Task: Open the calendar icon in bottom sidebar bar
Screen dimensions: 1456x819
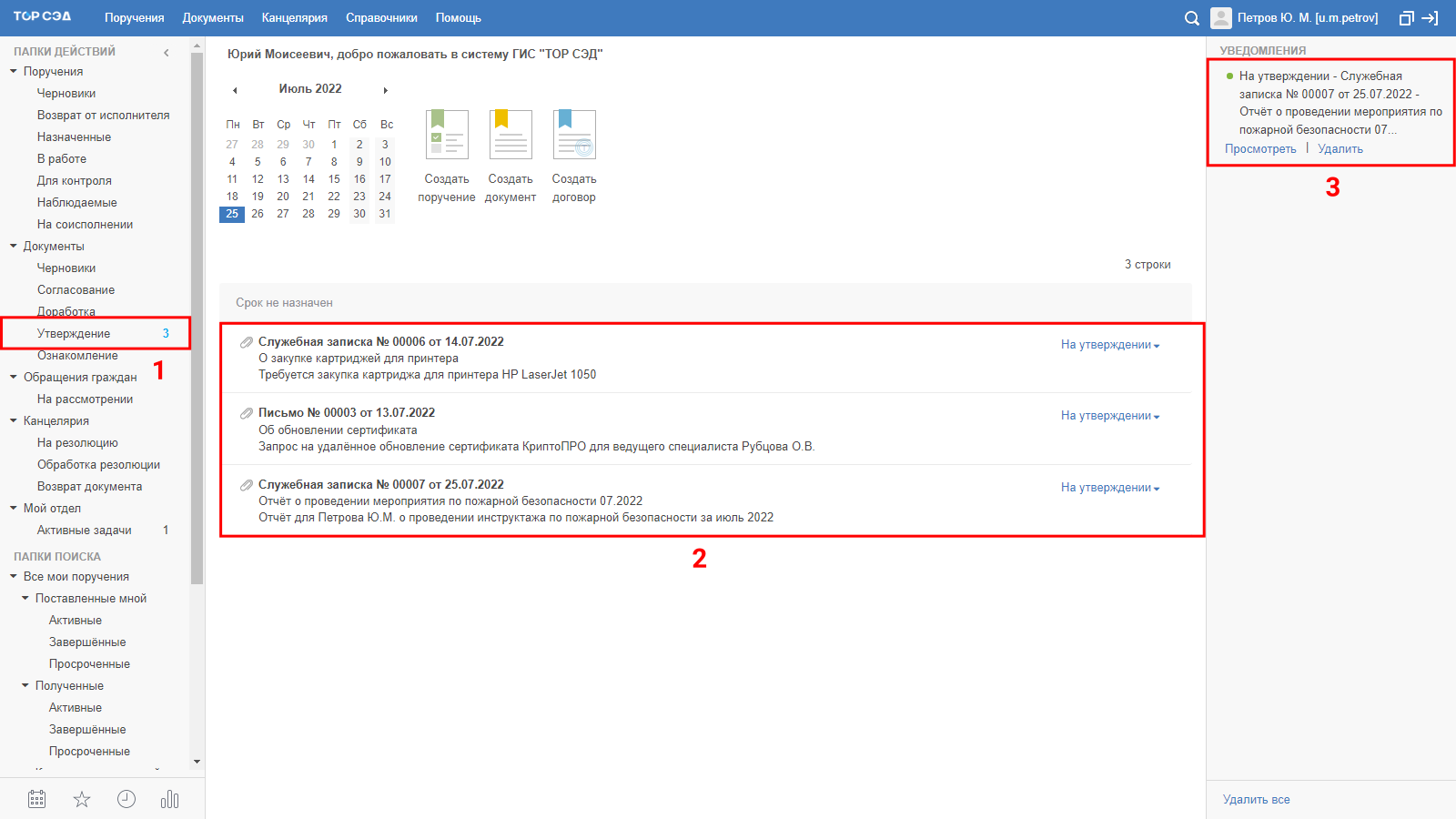Action: point(36,799)
